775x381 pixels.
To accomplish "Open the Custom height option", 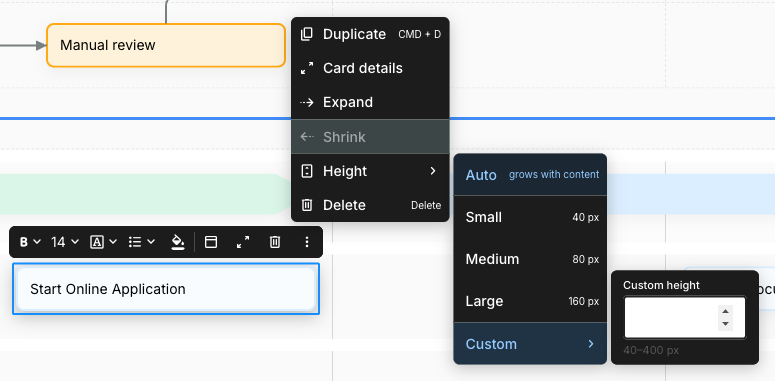I will coord(530,344).
